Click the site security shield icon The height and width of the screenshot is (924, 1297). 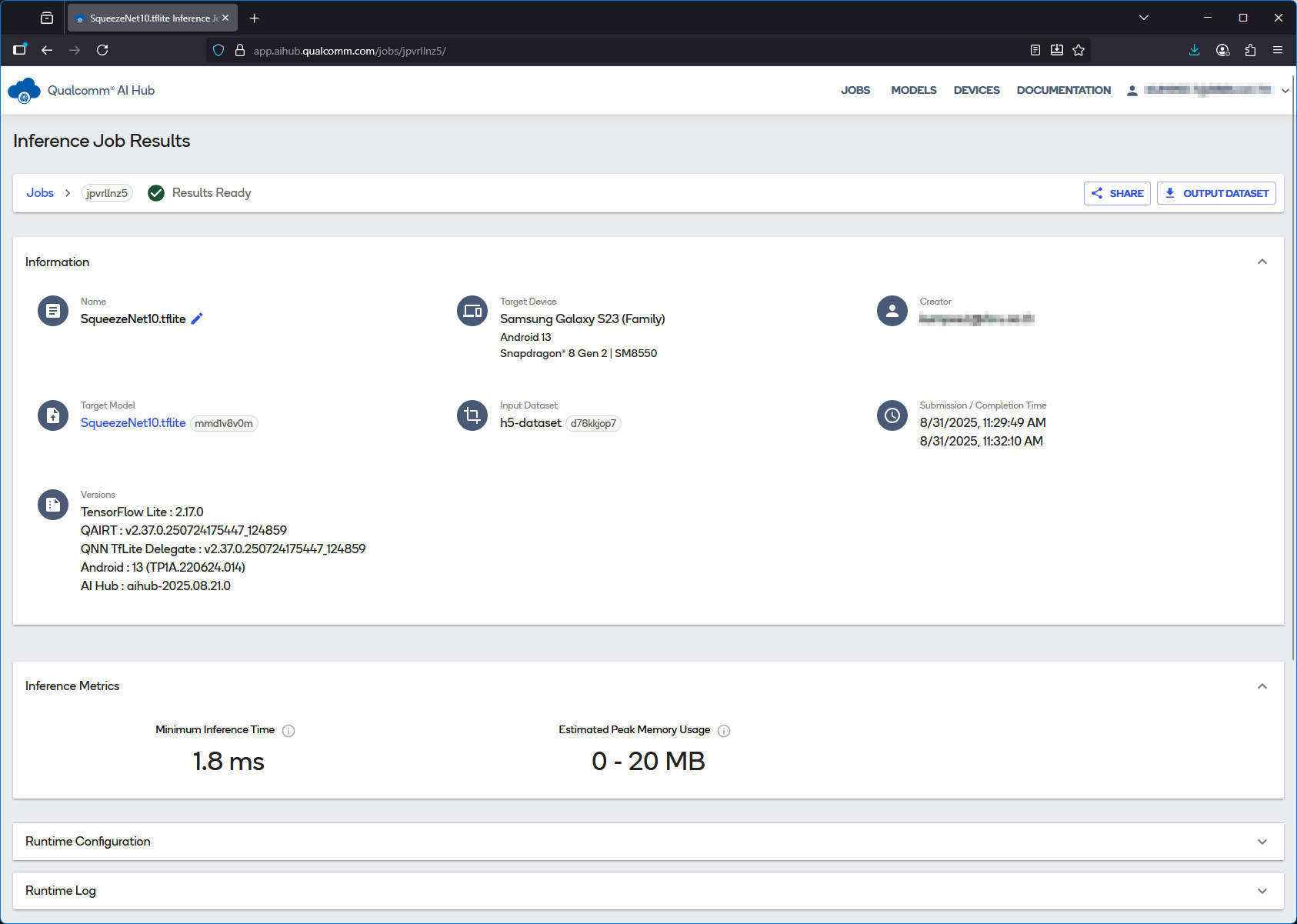point(218,50)
